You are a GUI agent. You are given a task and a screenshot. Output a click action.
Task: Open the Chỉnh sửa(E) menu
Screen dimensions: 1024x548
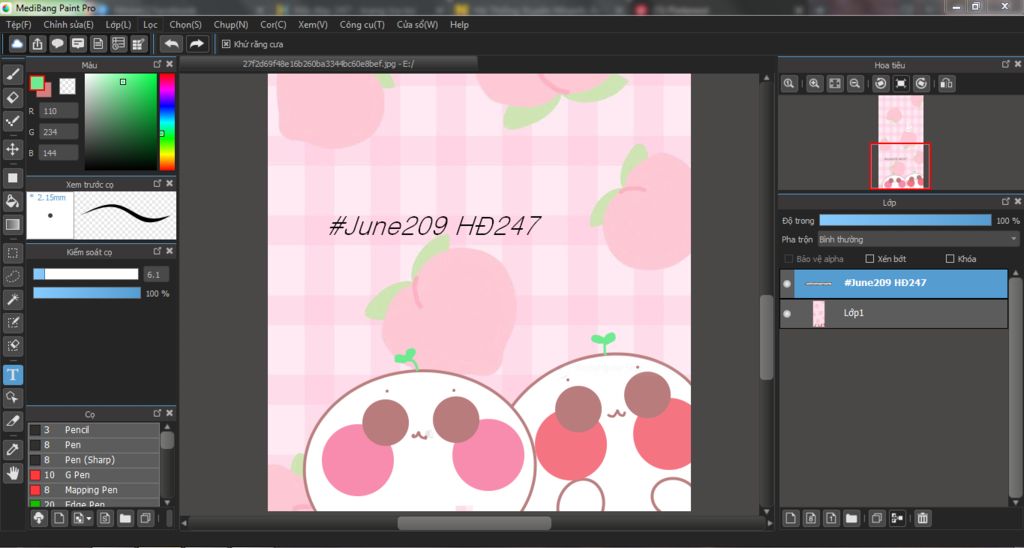pos(69,25)
